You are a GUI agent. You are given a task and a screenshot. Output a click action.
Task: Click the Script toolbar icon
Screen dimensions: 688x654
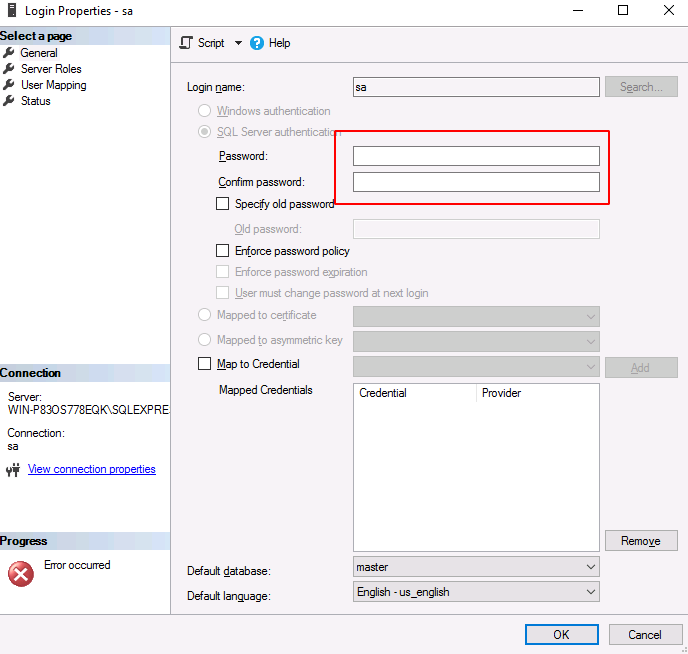pyautogui.click(x=186, y=43)
